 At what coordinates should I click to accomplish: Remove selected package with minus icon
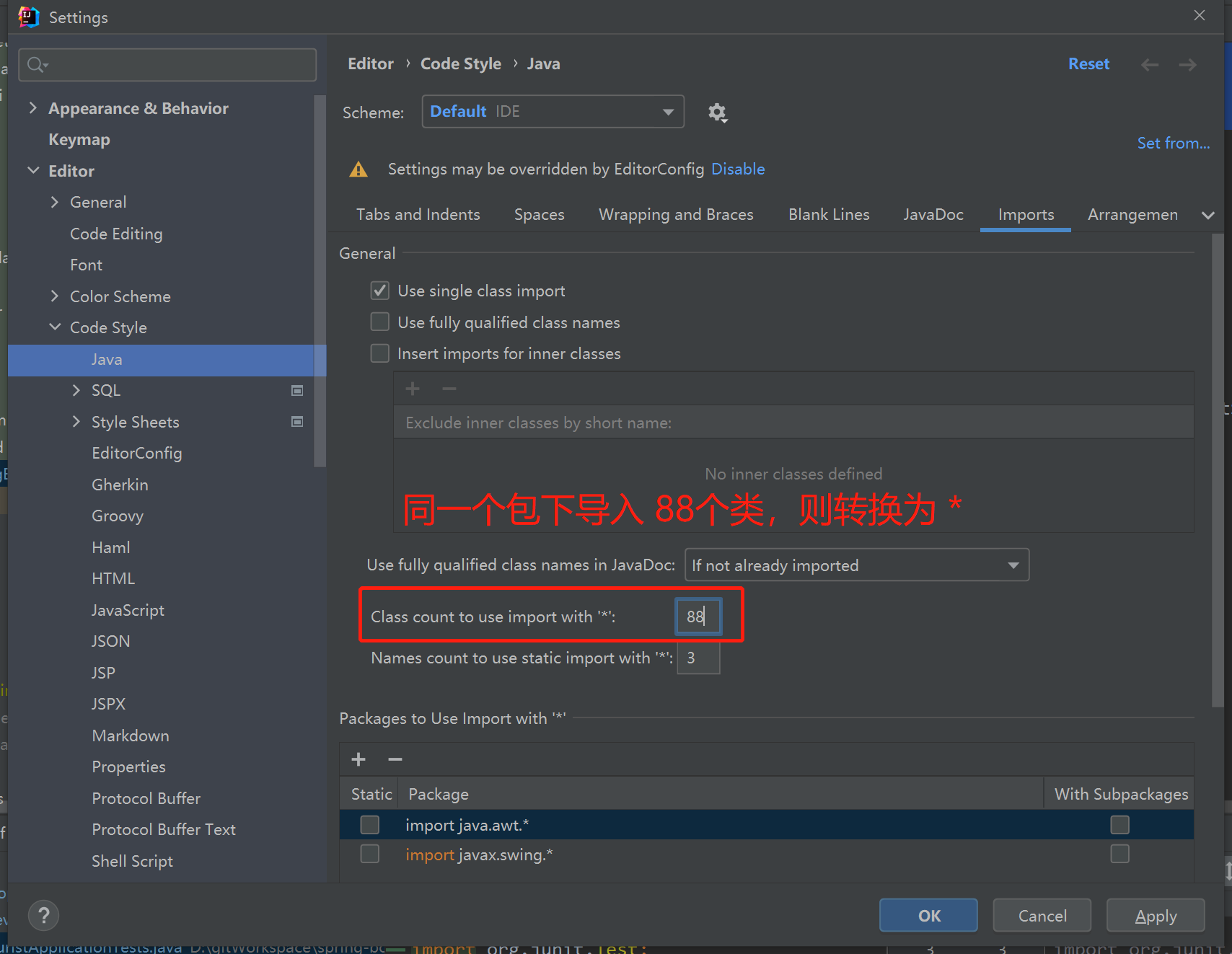[x=395, y=759]
